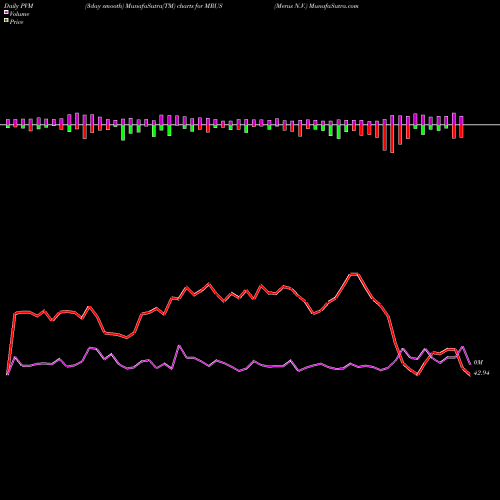Click the 'Daily PVM' title text

coord(19,6)
